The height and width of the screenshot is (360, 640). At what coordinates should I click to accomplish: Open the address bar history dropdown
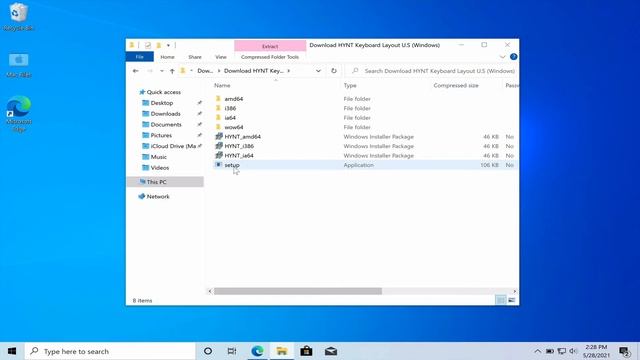click(318, 71)
